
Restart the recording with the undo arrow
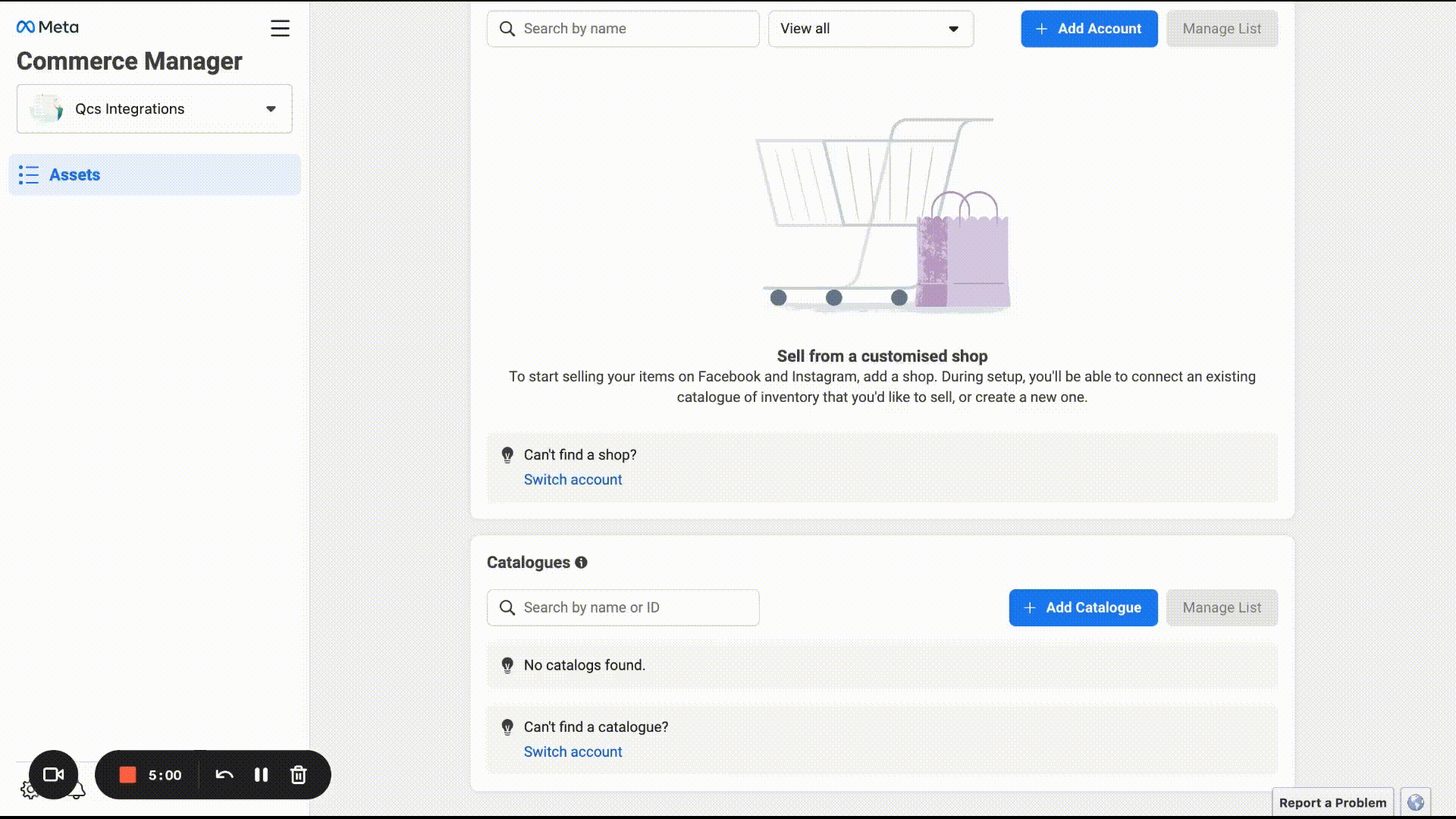pos(224,774)
